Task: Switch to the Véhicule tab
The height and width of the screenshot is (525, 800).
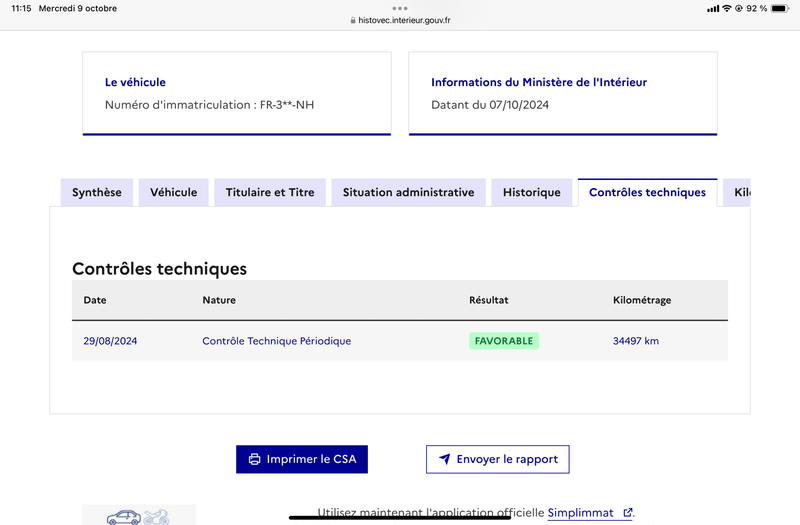Action: coord(173,192)
